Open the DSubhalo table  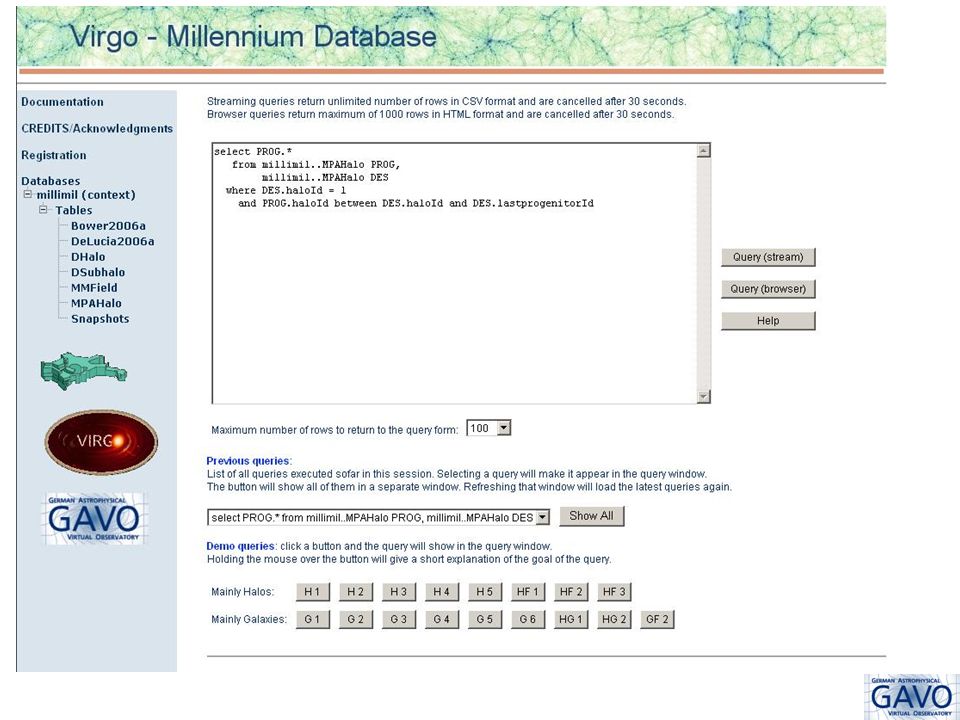point(98,272)
